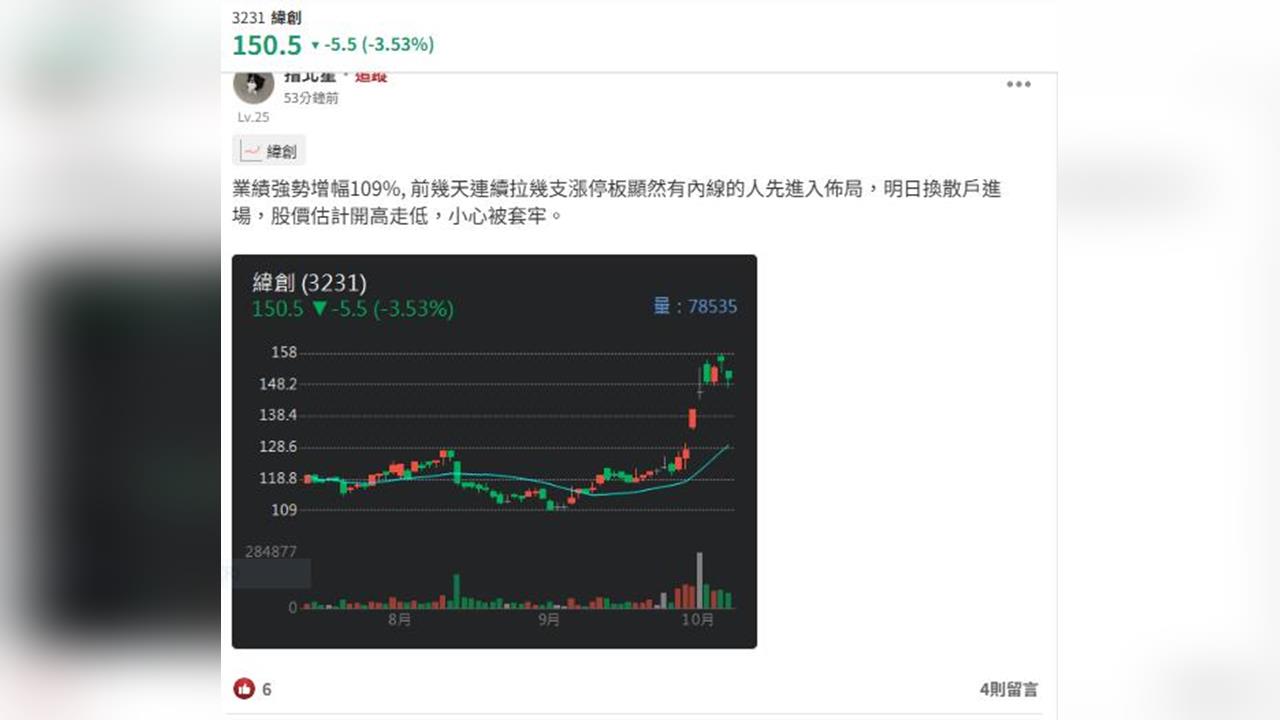This screenshot has height=720, width=1280.
Task: Click the Lv.25 level badge
Action: tap(253, 117)
